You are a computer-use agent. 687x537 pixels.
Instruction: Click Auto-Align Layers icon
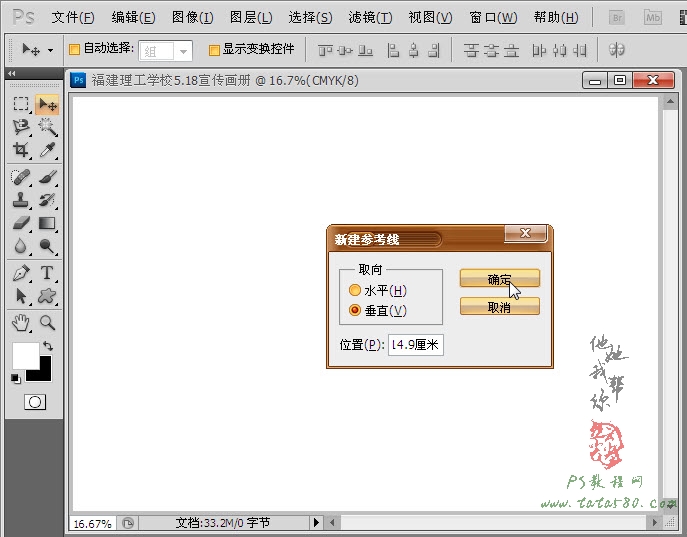616,50
